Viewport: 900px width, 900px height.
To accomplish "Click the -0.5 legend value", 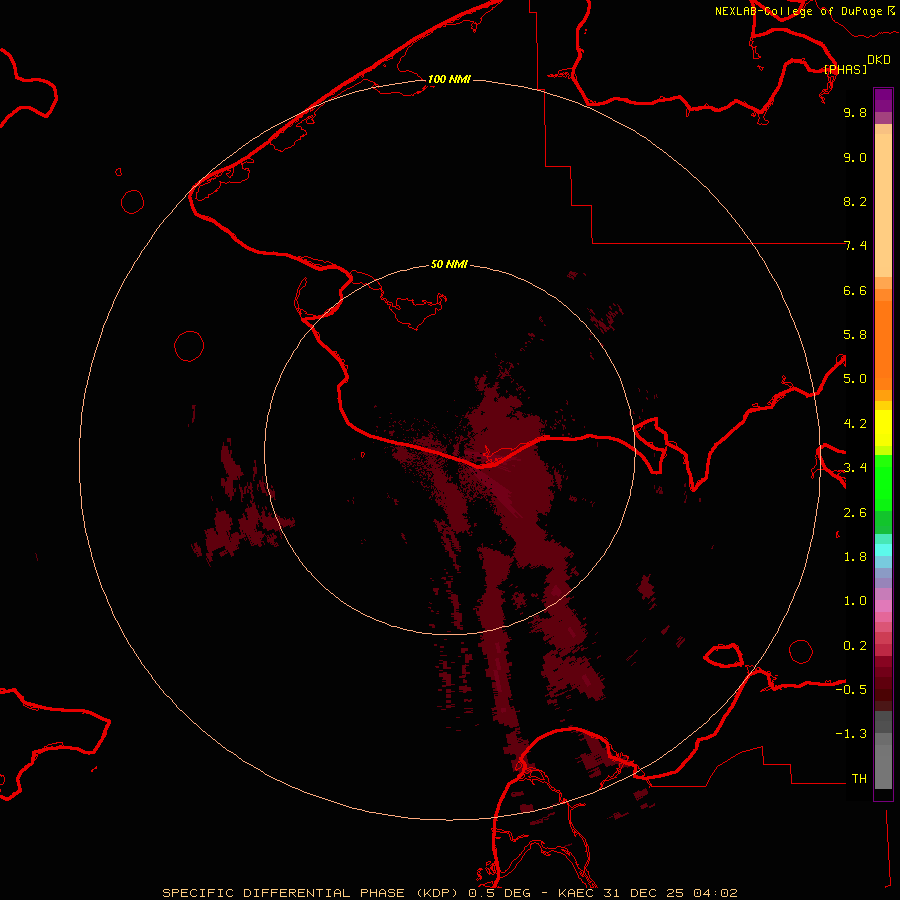I will click(x=851, y=690).
